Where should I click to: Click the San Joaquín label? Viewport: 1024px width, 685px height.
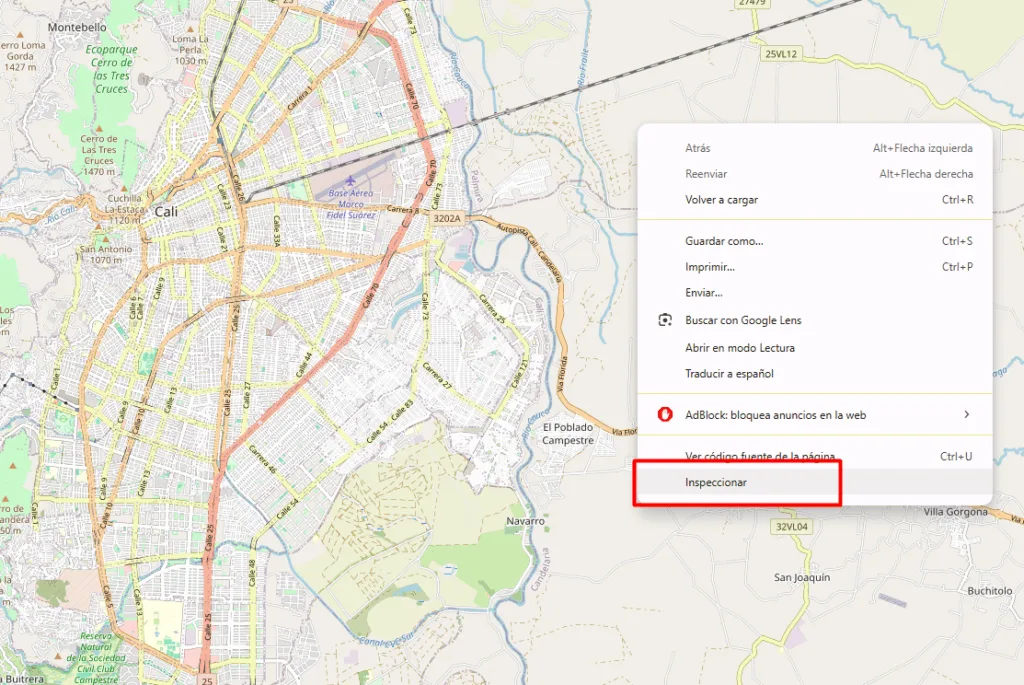click(802, 577)
